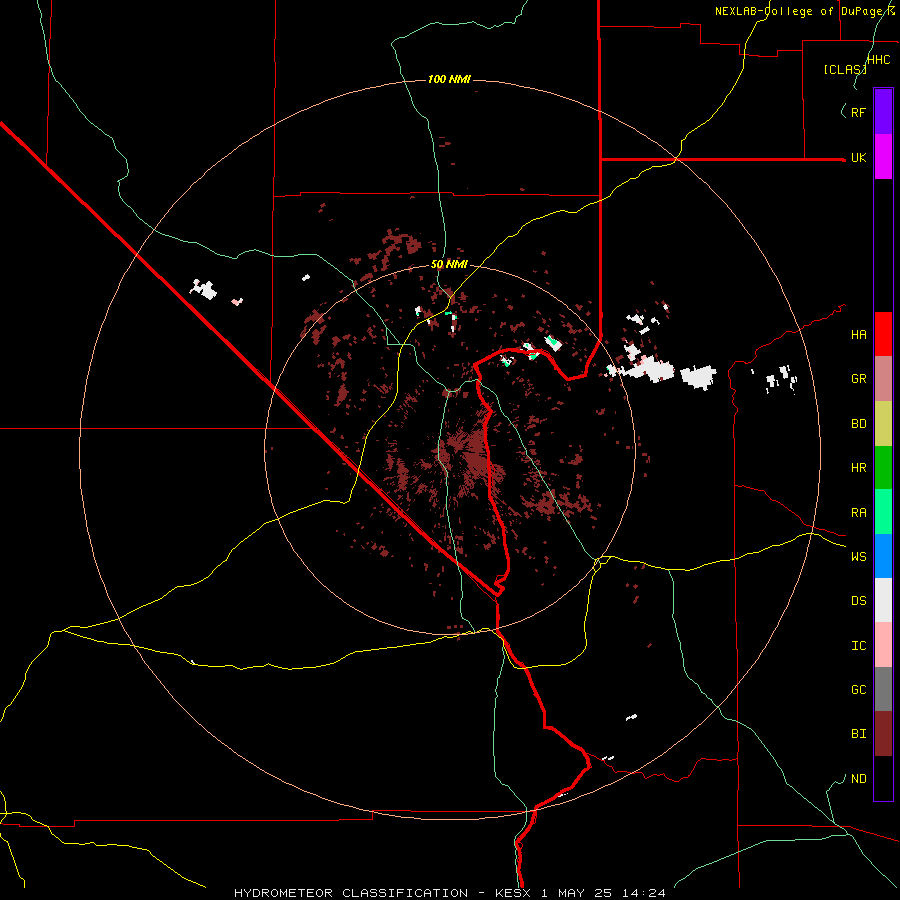Click the HR legend label
The width and height of the screenshot is (900, 900).
[858, 468]
